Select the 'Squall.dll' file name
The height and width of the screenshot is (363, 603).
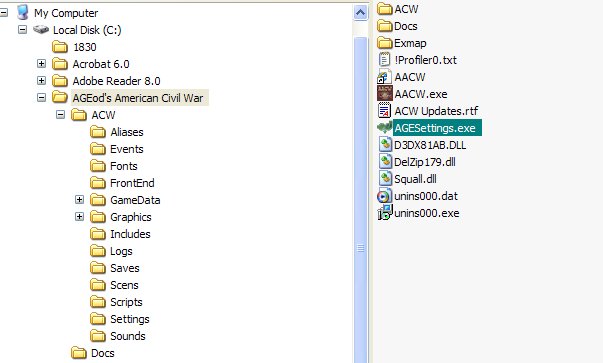point(415,179)
